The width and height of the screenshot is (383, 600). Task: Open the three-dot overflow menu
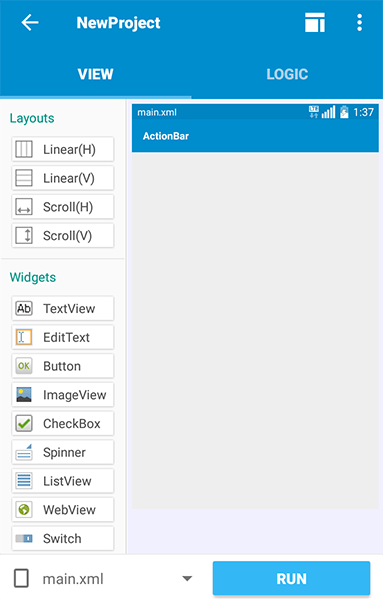(x=359, y=23)
